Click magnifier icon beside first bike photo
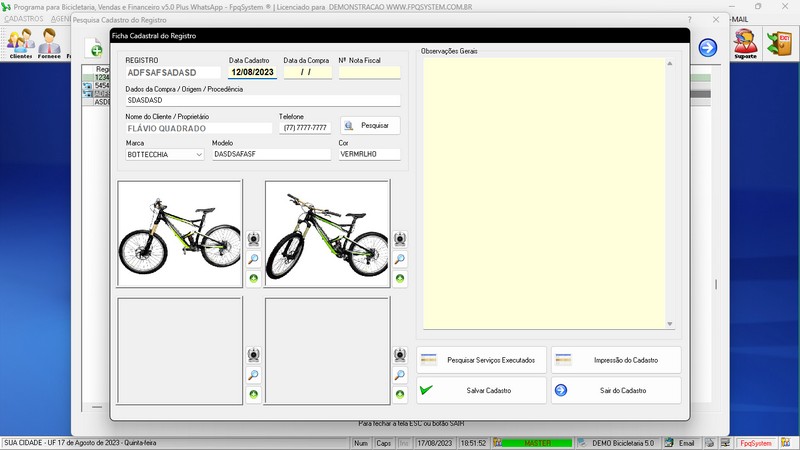The width and height of the screenshot is (800, 450). click(x=253, y=259)
